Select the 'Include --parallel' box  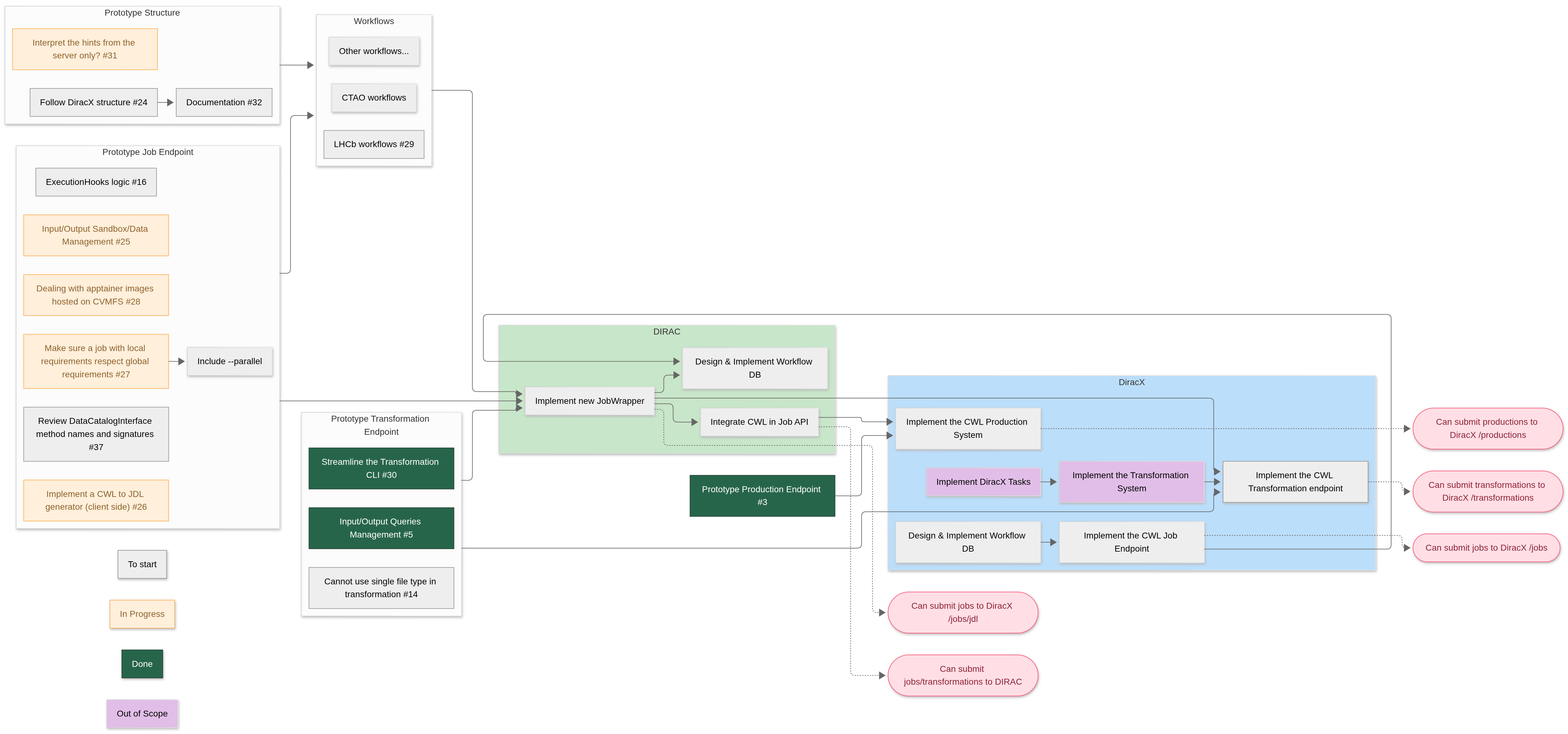[229, 361]
